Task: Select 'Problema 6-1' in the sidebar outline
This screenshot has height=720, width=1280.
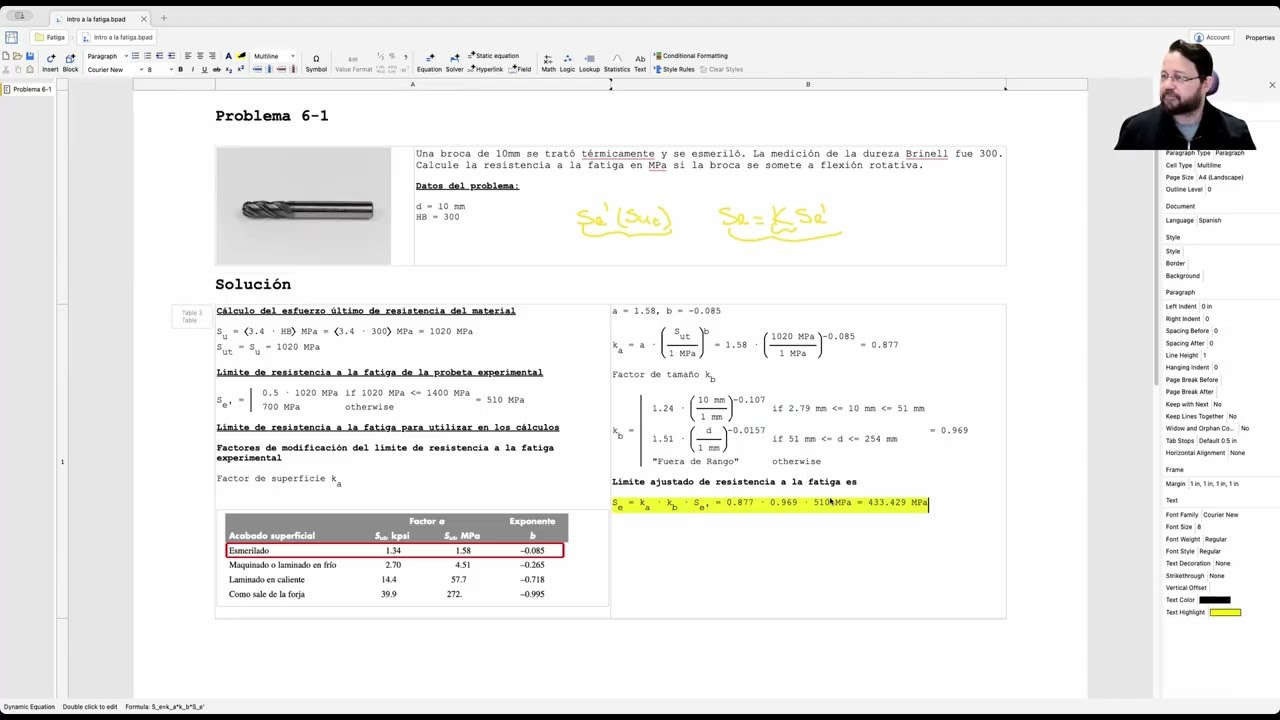Action: click(x=28, y=89)
